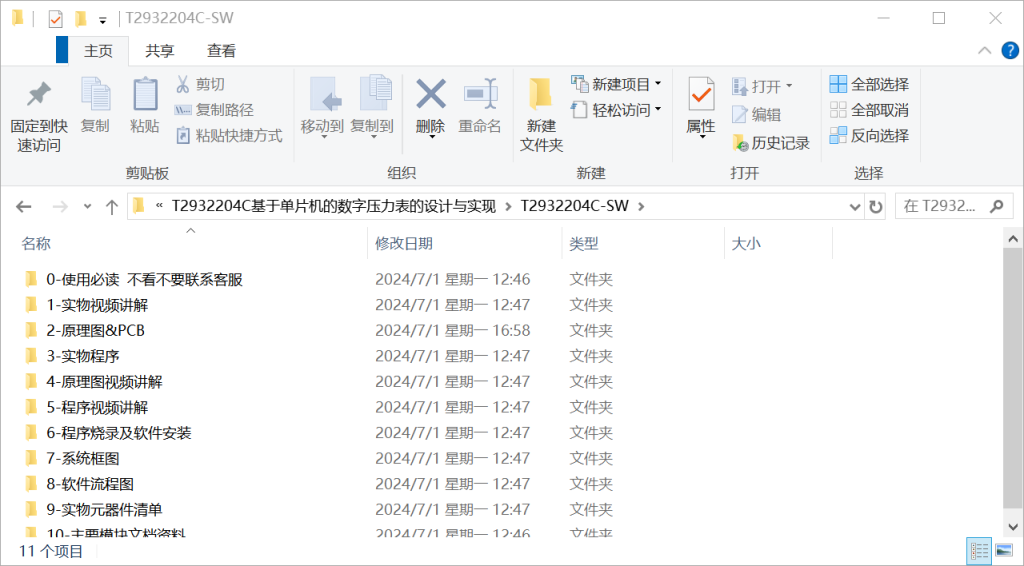Create a New folder (新建文件夹)
The height and width of the screenshot is (566, 1024).
[541, 114]
